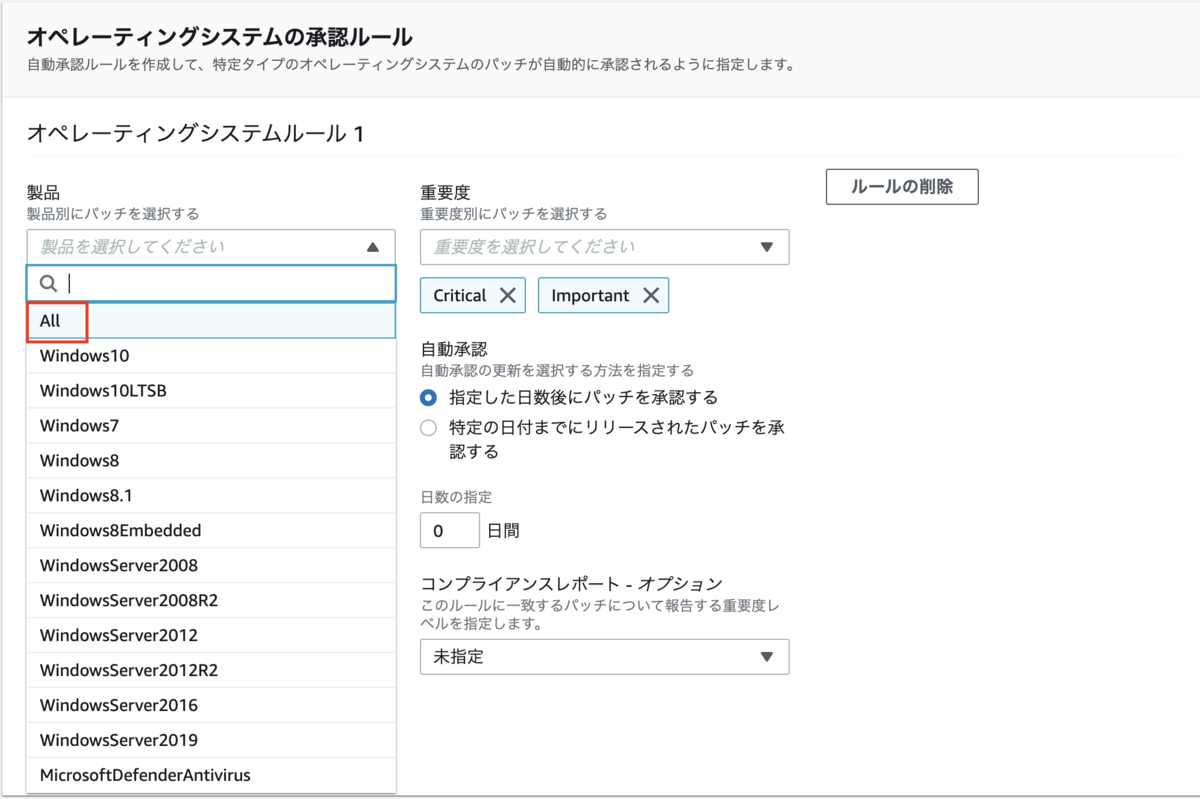Click the 自動承認 section label
This screenshot has height=799, width=1200.
453,350
